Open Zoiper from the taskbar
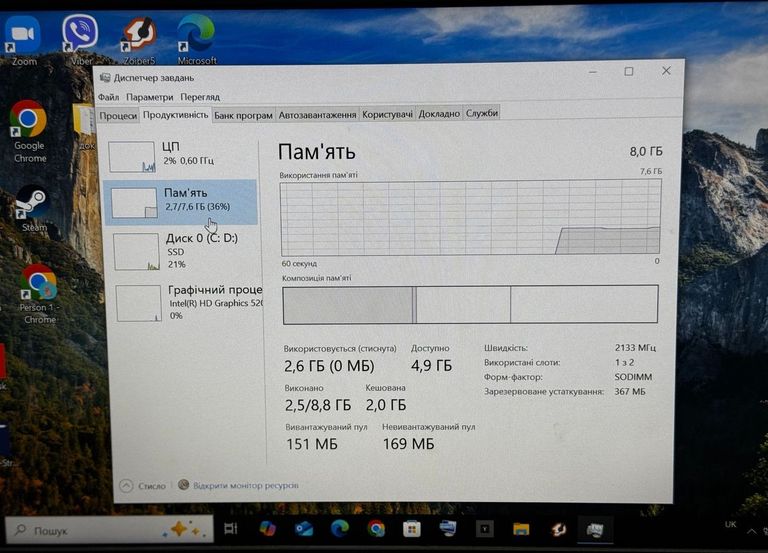The height and width of the screenshot is (553, 768). coord(558,529)
